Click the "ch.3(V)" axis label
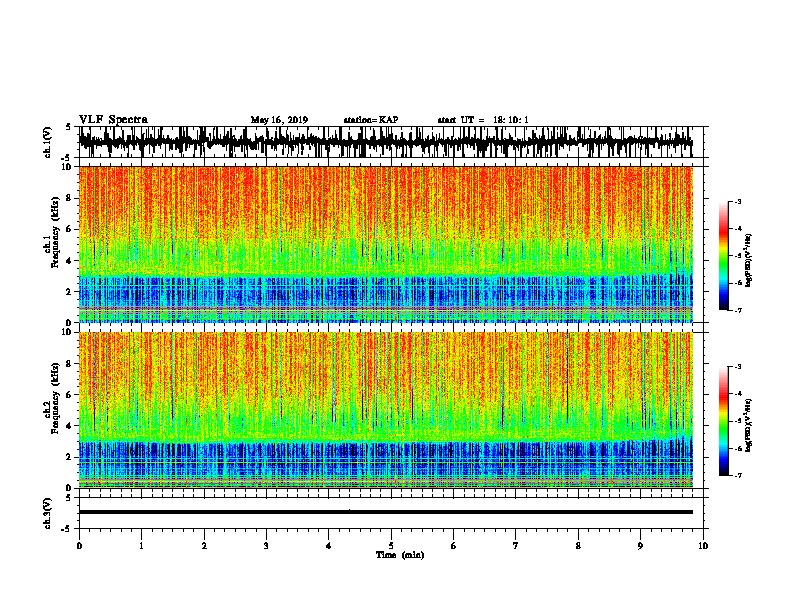 [48, 513]
